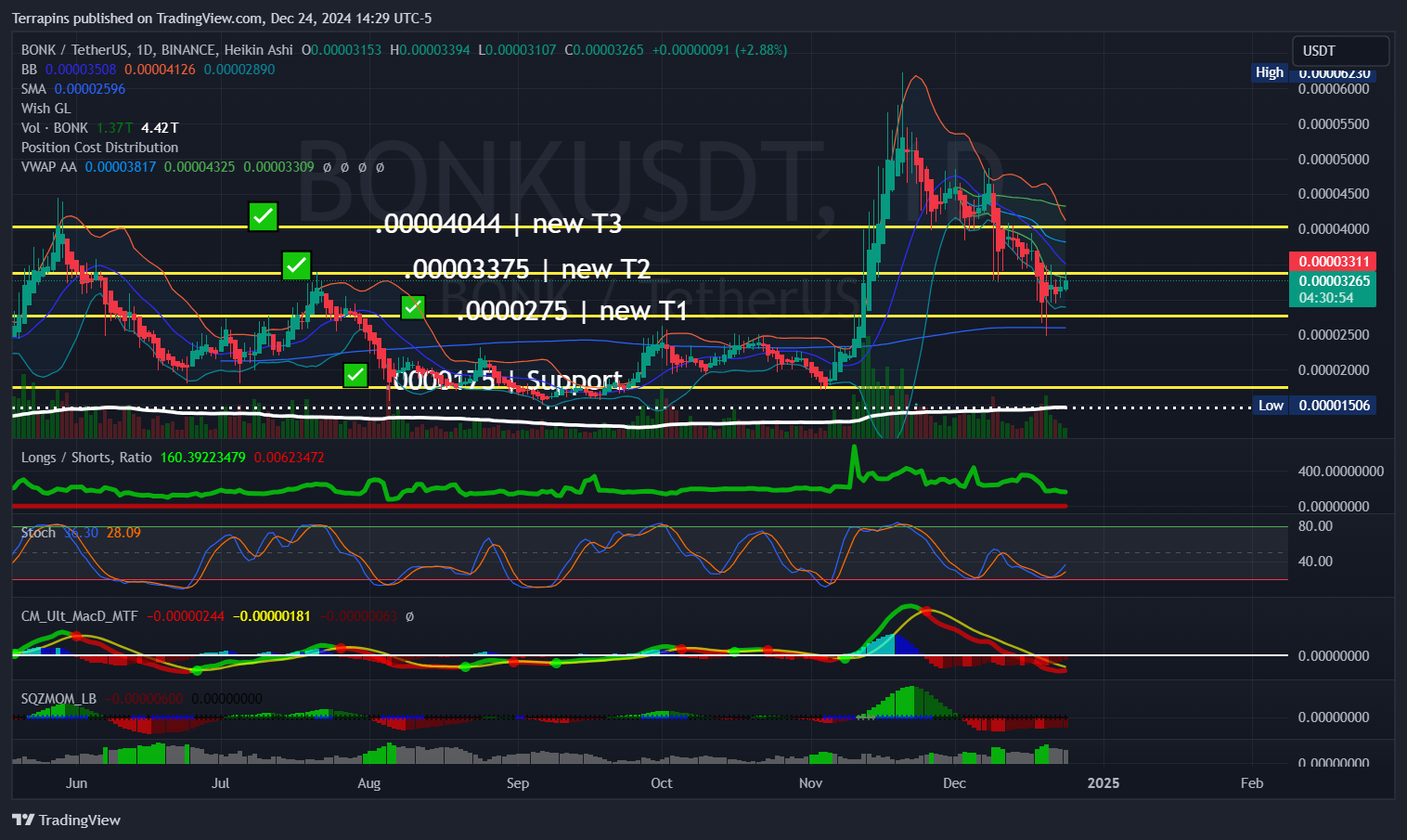The height and width of the screenshot is (840, 1407).
Task: Click the 80.00 Stoch axis label
Action: [1315, 526]
